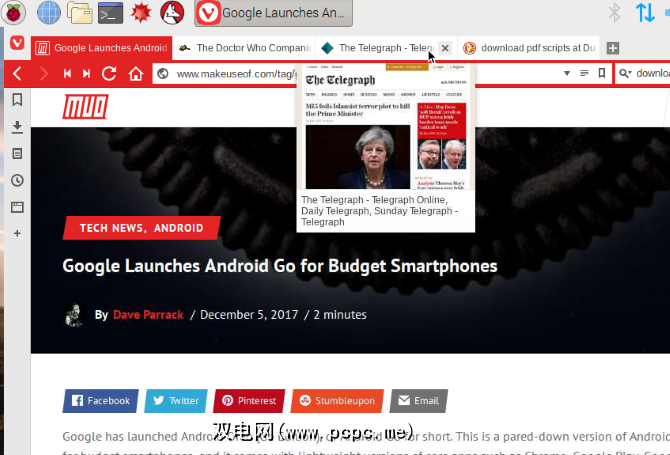The width and height of the screenshot is (670, 455).
Task: Close The Telegraph tab
Action: [445, 48]
